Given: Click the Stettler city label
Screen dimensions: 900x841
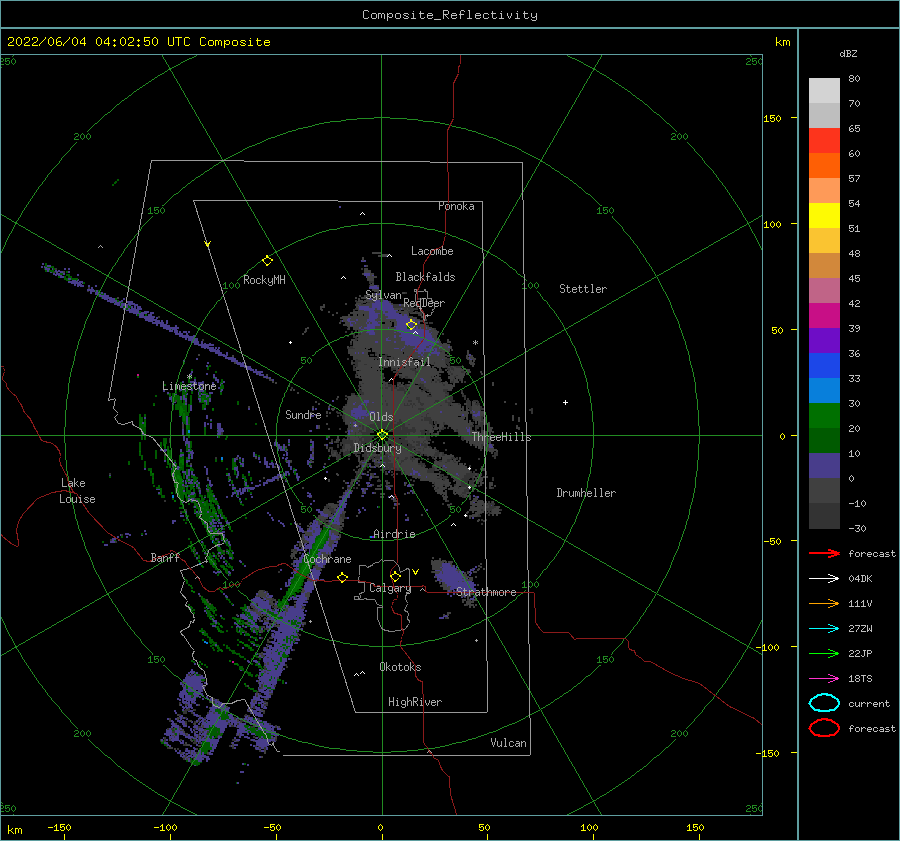Looking at the screenshot, I should pos(583,289).
